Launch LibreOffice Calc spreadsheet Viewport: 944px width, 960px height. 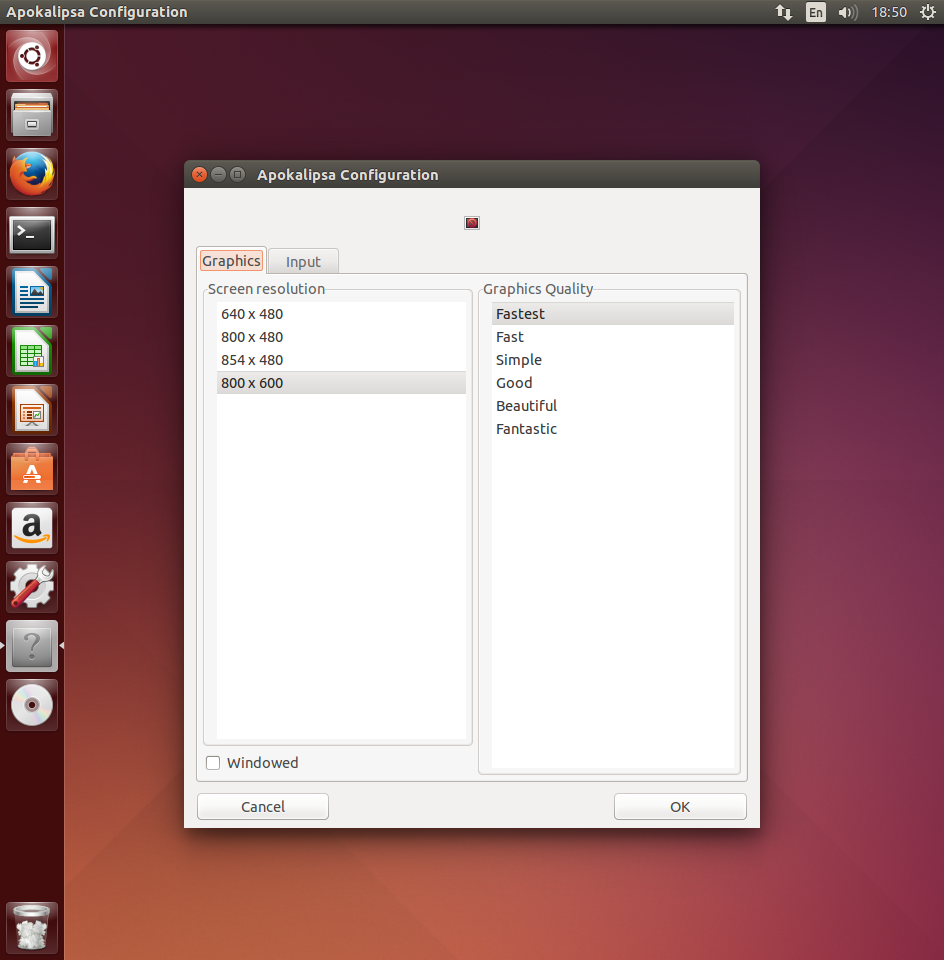[x=32, y=351]
